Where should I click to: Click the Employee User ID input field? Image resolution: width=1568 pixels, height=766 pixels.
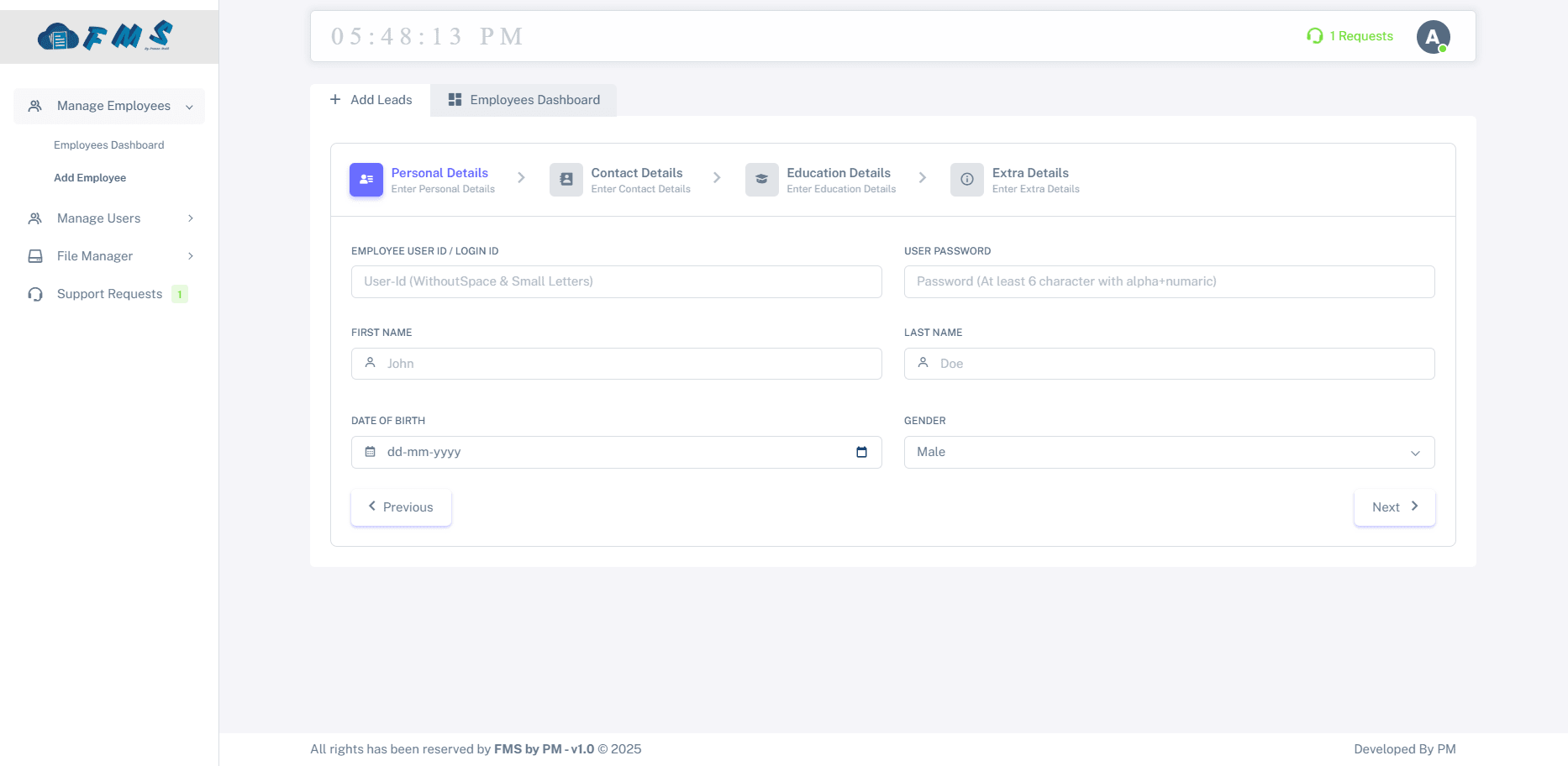click(x=616, y=281)
